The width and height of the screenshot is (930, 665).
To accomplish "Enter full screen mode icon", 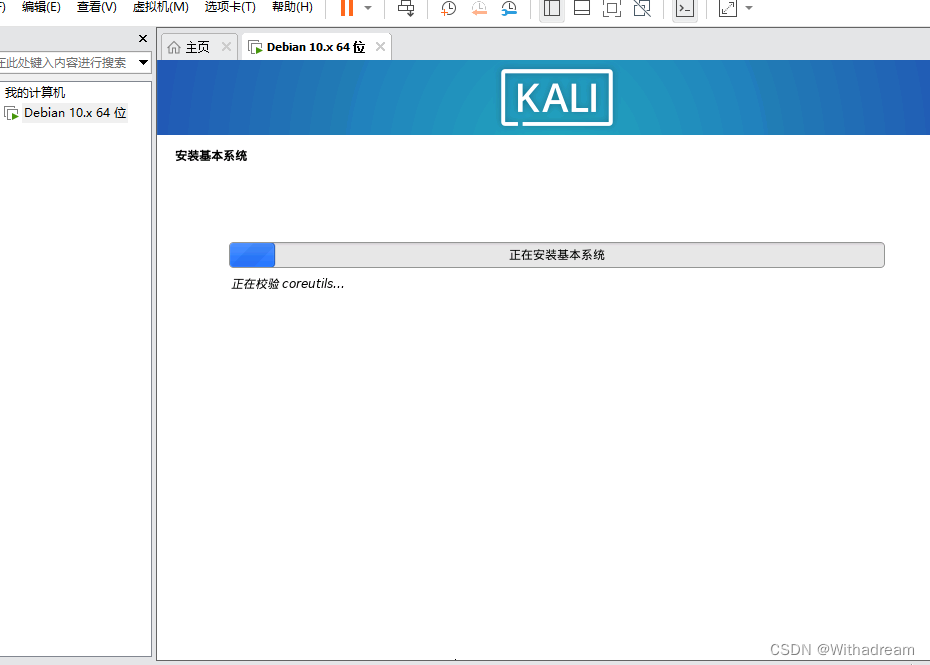I will pyautogui.click(x=611, y=8).
